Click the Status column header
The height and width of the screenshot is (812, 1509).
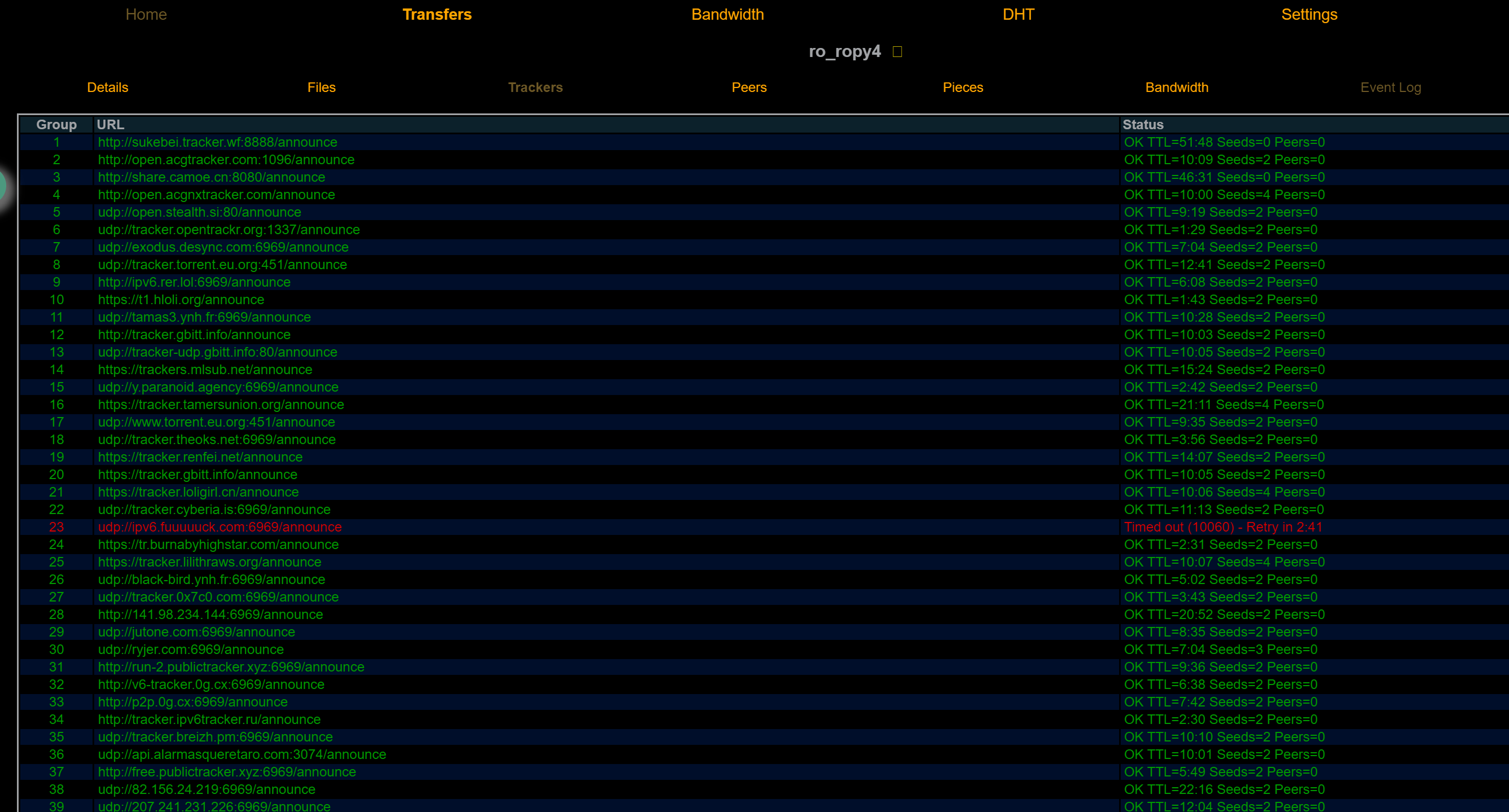[x=1142, y=125]
